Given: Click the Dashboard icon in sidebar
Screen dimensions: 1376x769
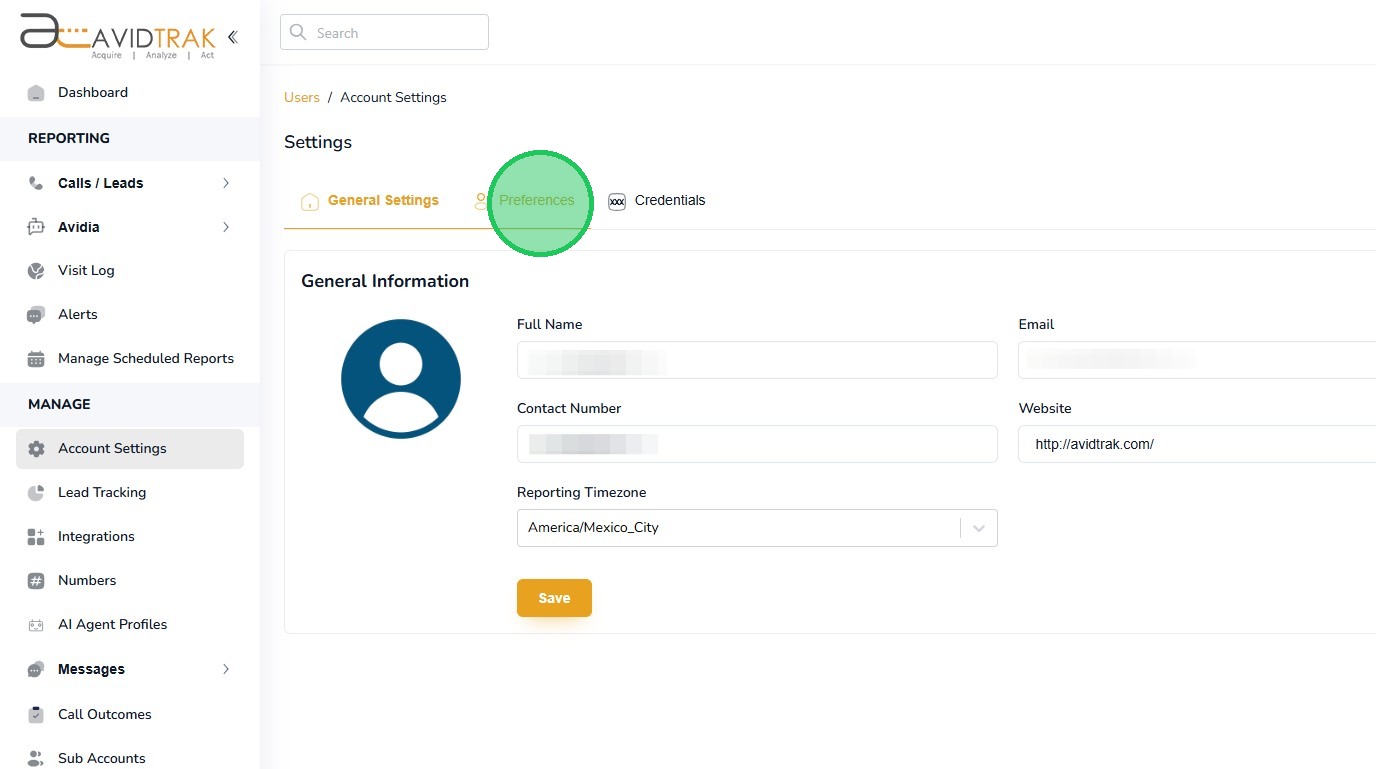Looking at the screenshot, I should (x=36, y=93).
